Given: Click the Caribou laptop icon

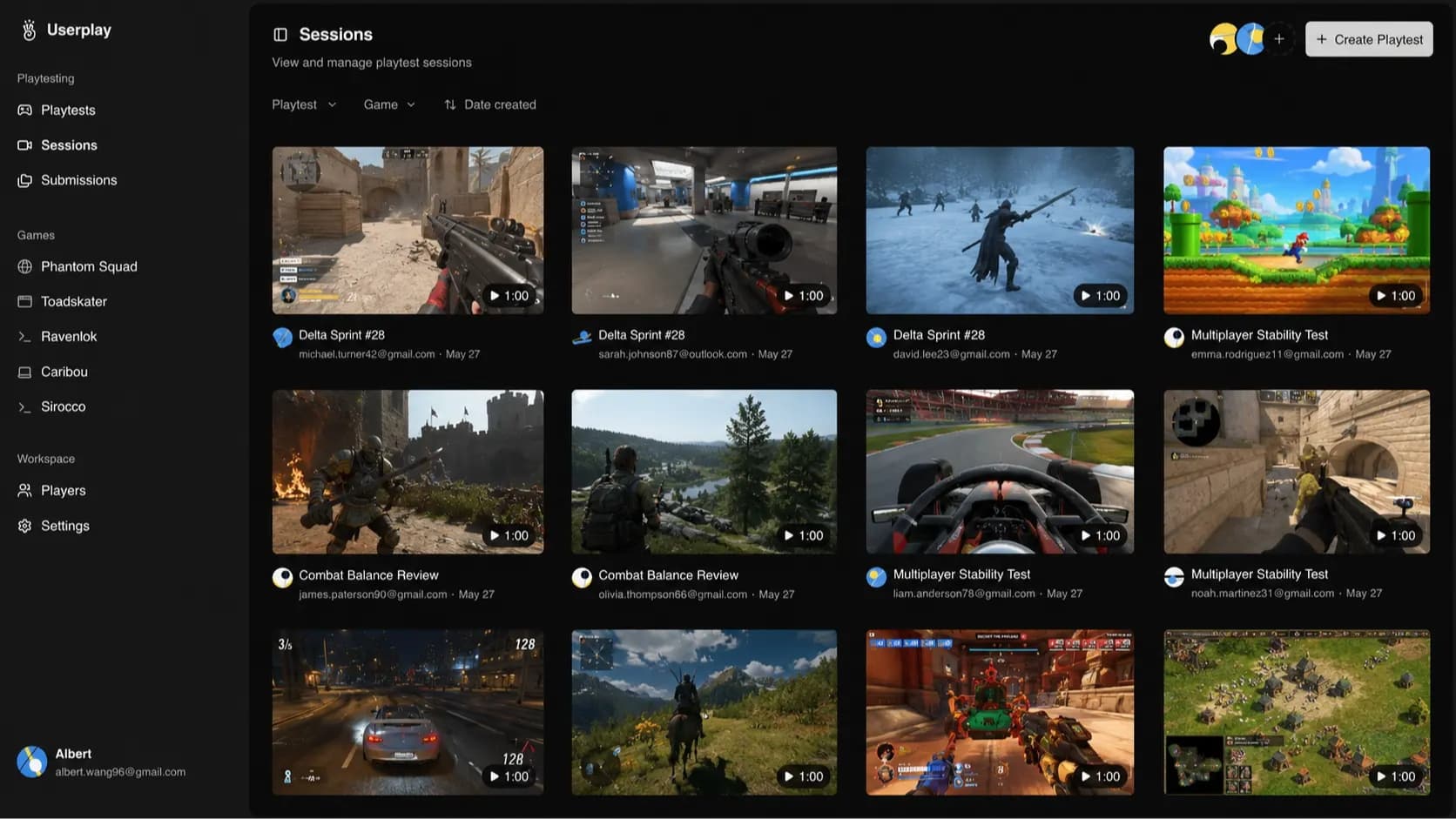Looking at the screenshot, I should (24, 372).
